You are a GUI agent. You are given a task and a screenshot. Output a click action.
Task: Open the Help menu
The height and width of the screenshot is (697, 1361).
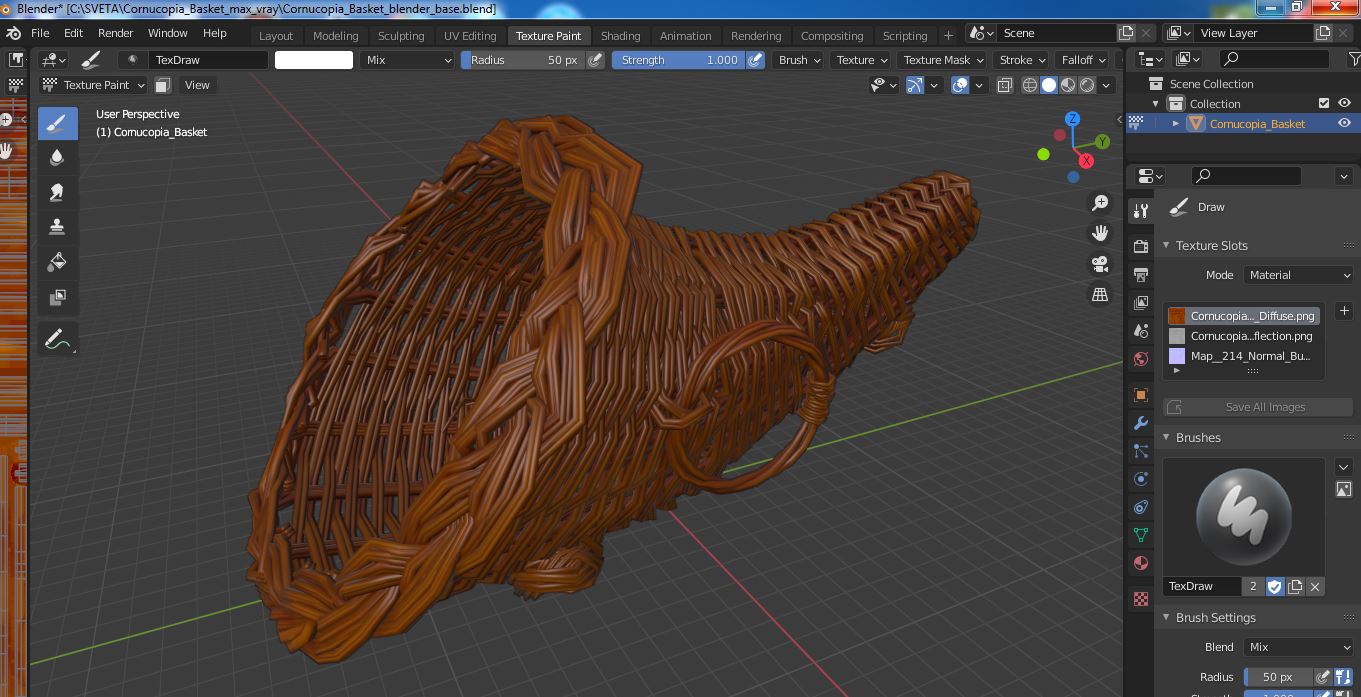[214, 33]
